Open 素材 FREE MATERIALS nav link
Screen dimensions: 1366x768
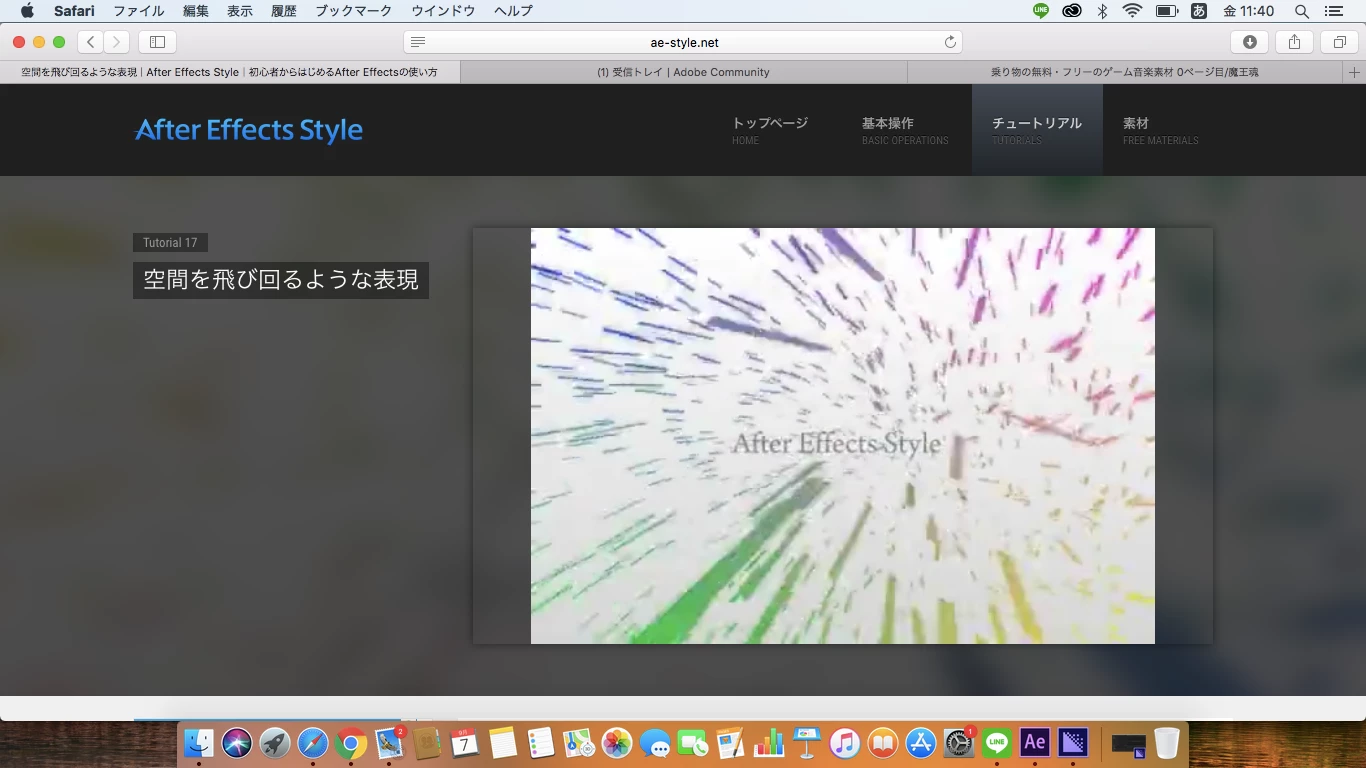[x=1160, y=130]
